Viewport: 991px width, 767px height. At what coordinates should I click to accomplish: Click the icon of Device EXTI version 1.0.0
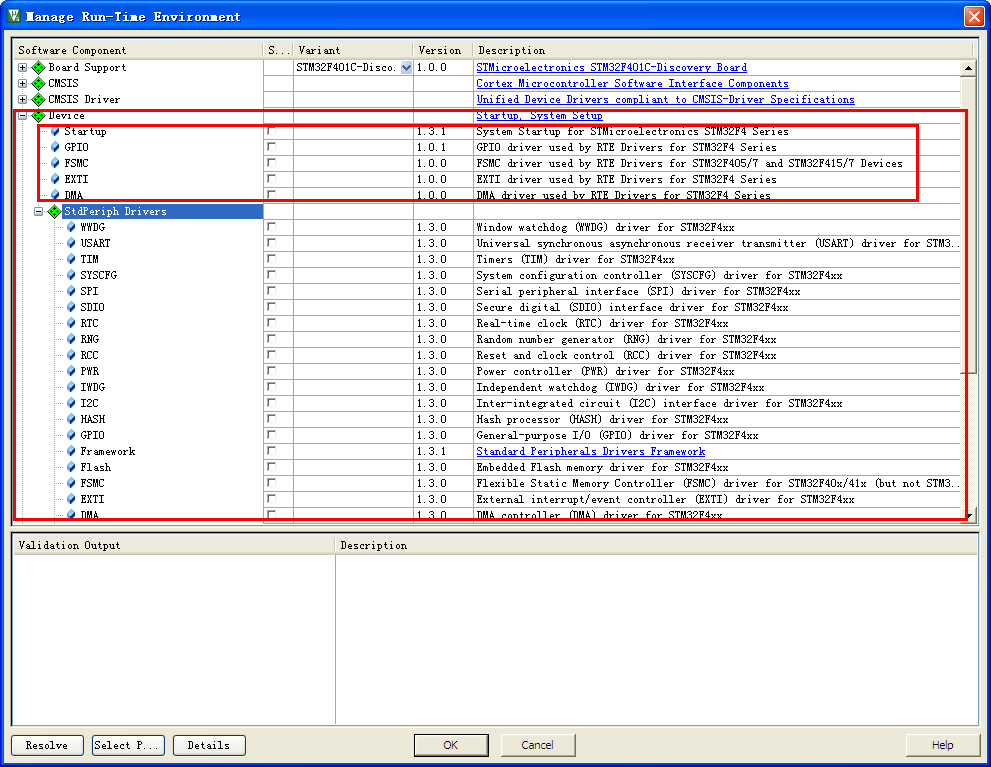click(55, 179)
